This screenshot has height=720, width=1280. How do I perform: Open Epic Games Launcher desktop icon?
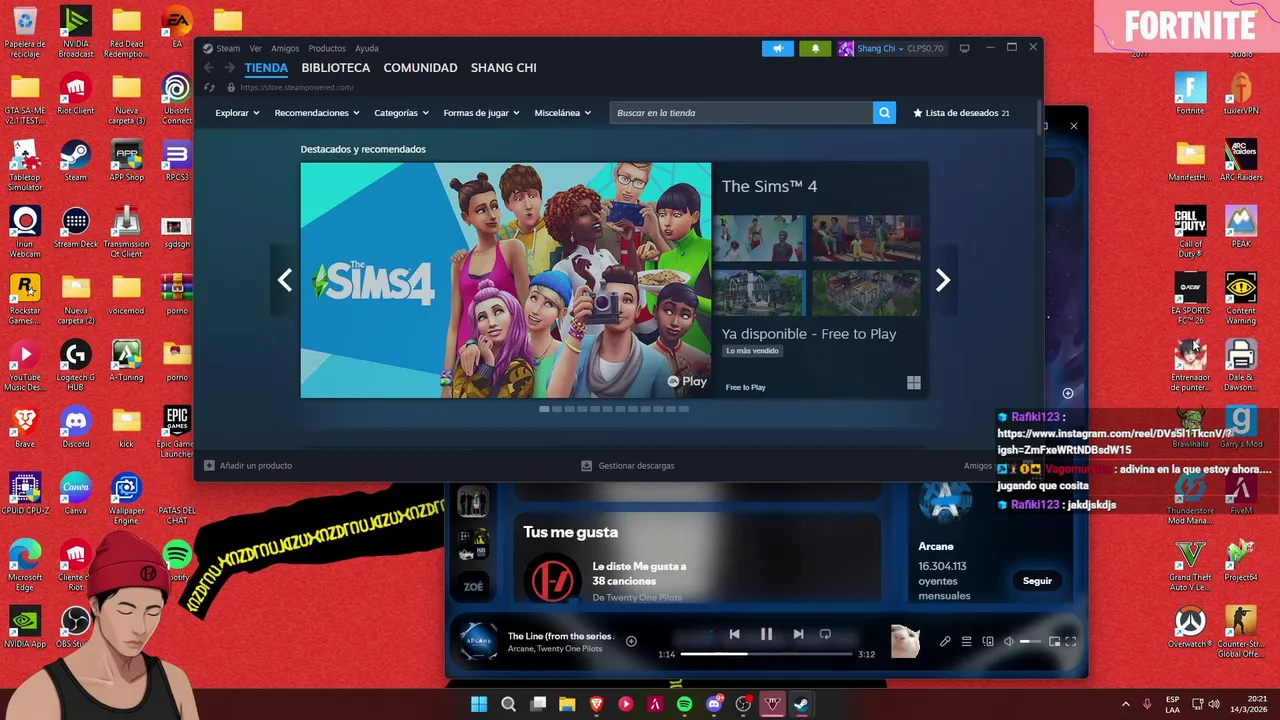[x=177, y=431]
